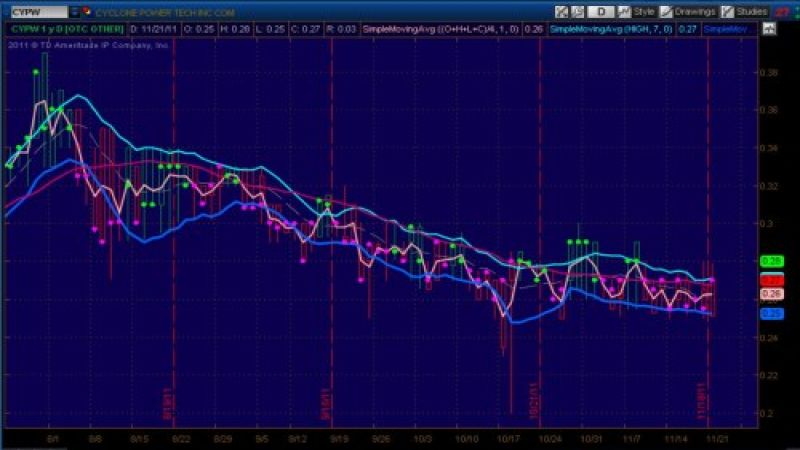800x450 pixels.
Task: Click the green 0.28 price bubble
Action: [772, 261]
